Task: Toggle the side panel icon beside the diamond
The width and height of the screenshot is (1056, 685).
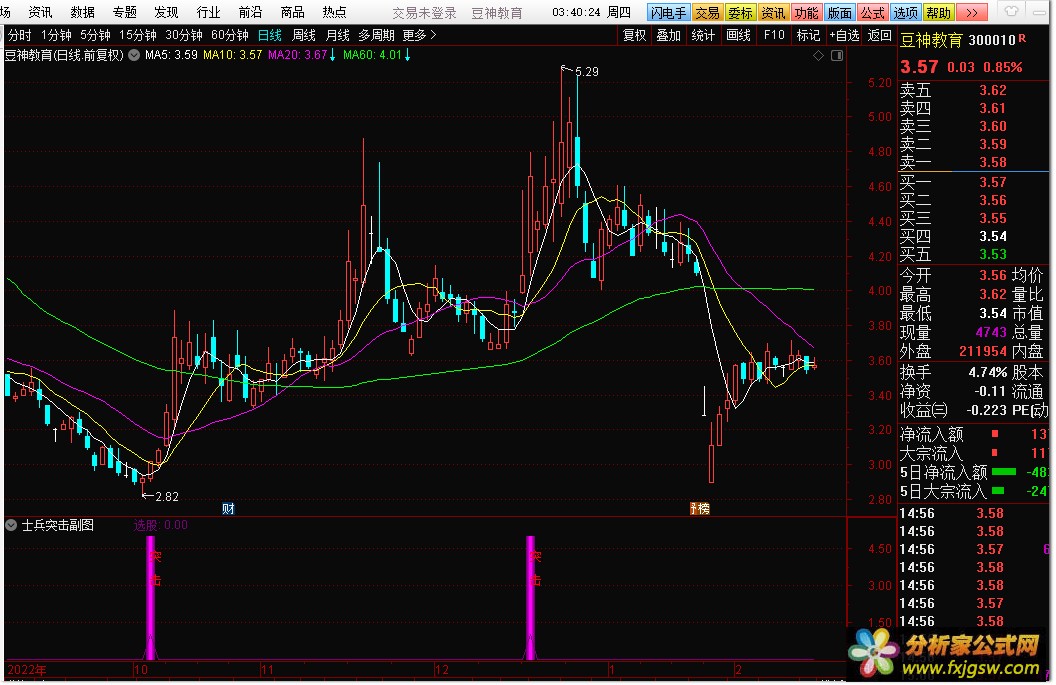Action: (837, 56)
